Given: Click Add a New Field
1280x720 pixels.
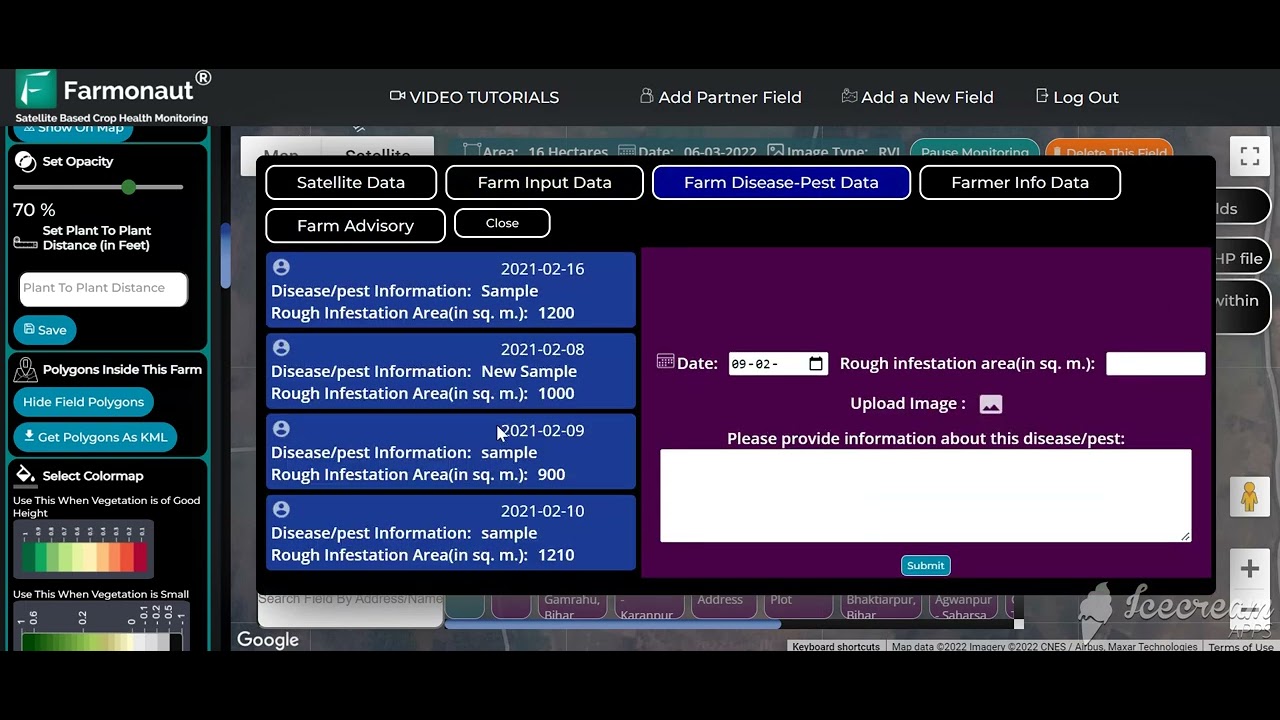Looking at the screenshot, I should click(917, 97).
